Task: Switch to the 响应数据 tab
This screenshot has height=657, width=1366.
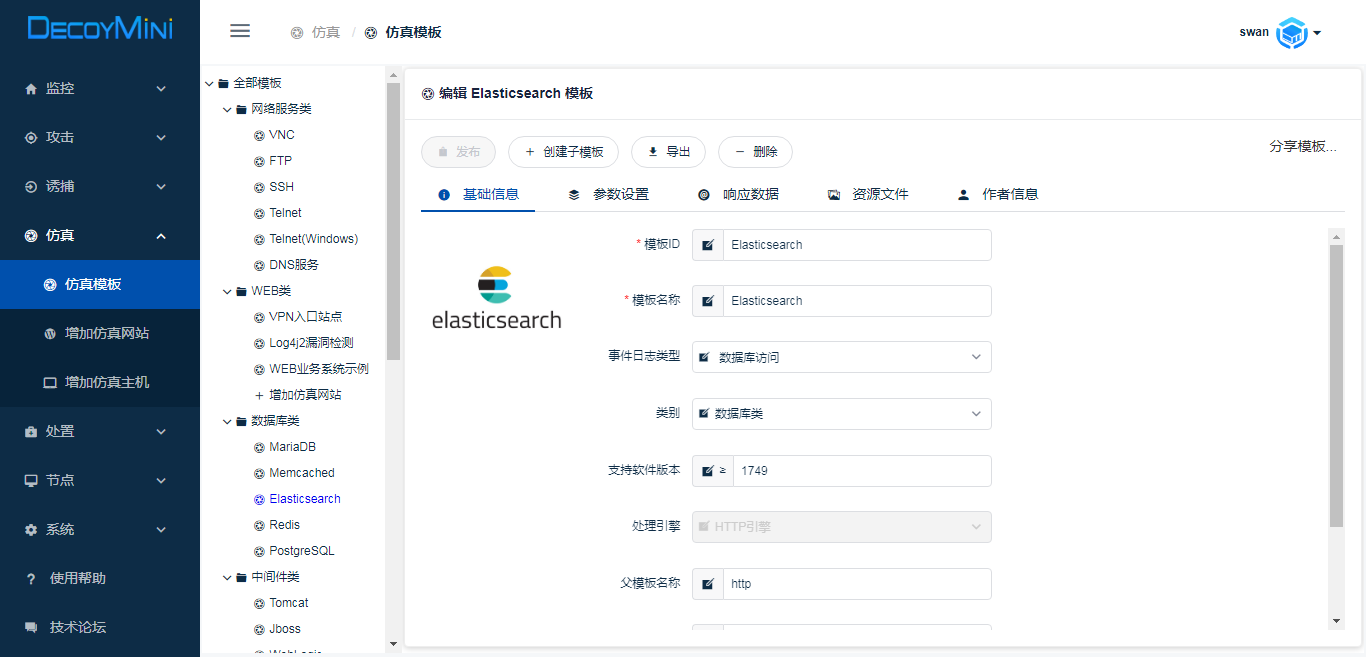Action: (x=739, y=194)
